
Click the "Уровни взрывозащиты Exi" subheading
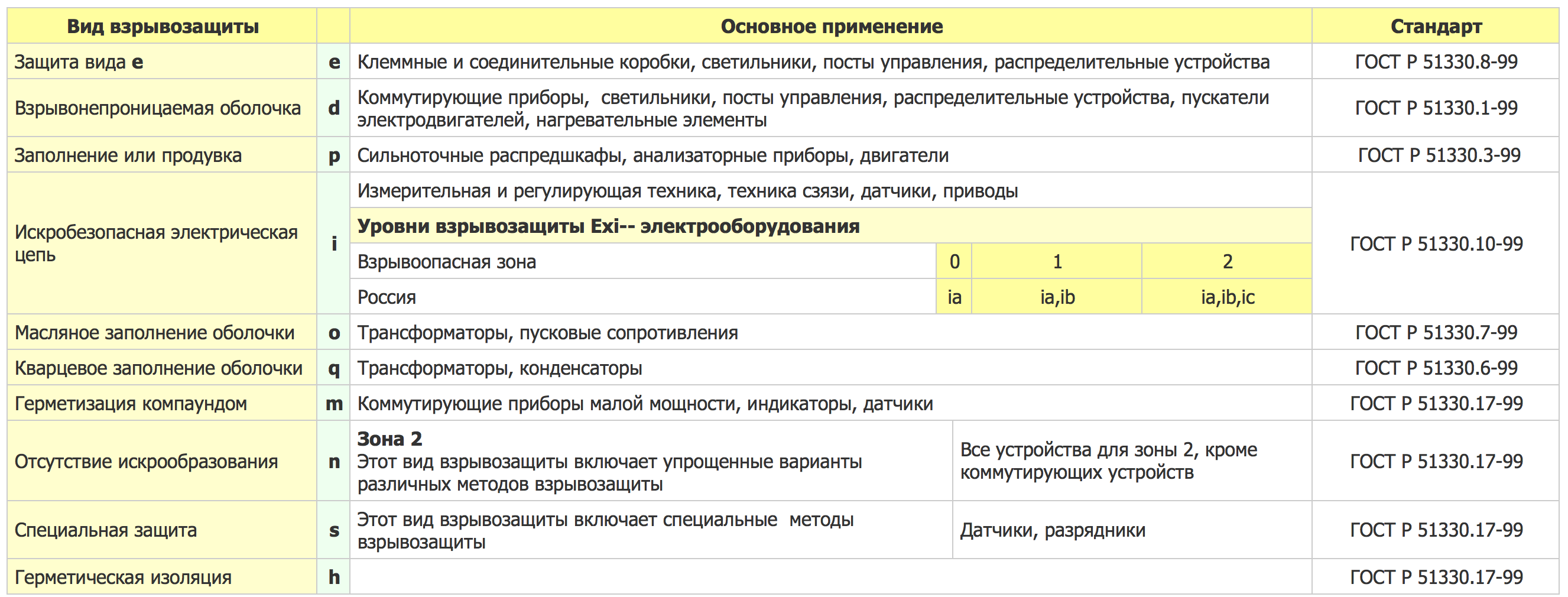click(x=608, y=226)
